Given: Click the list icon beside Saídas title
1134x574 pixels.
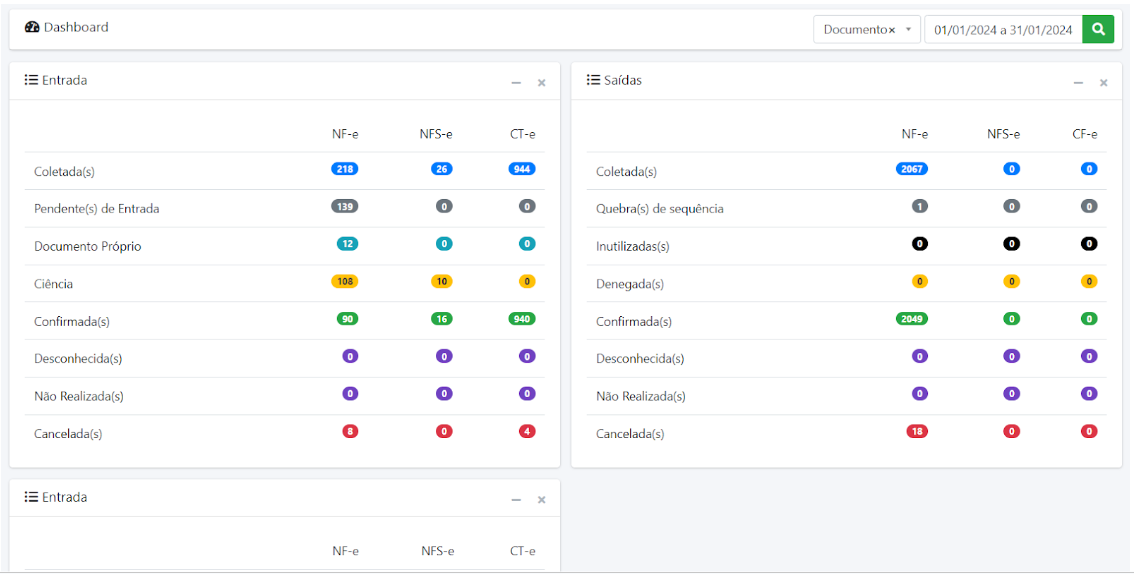Looking at the screenshot, I should [593, 80].
